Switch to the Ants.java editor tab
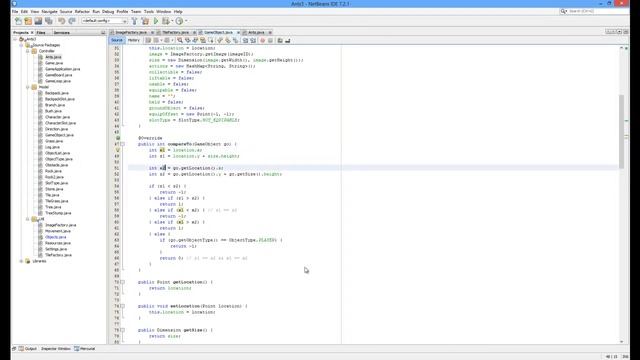The height and width of the screenshot is (360, 640). [256, 32]
